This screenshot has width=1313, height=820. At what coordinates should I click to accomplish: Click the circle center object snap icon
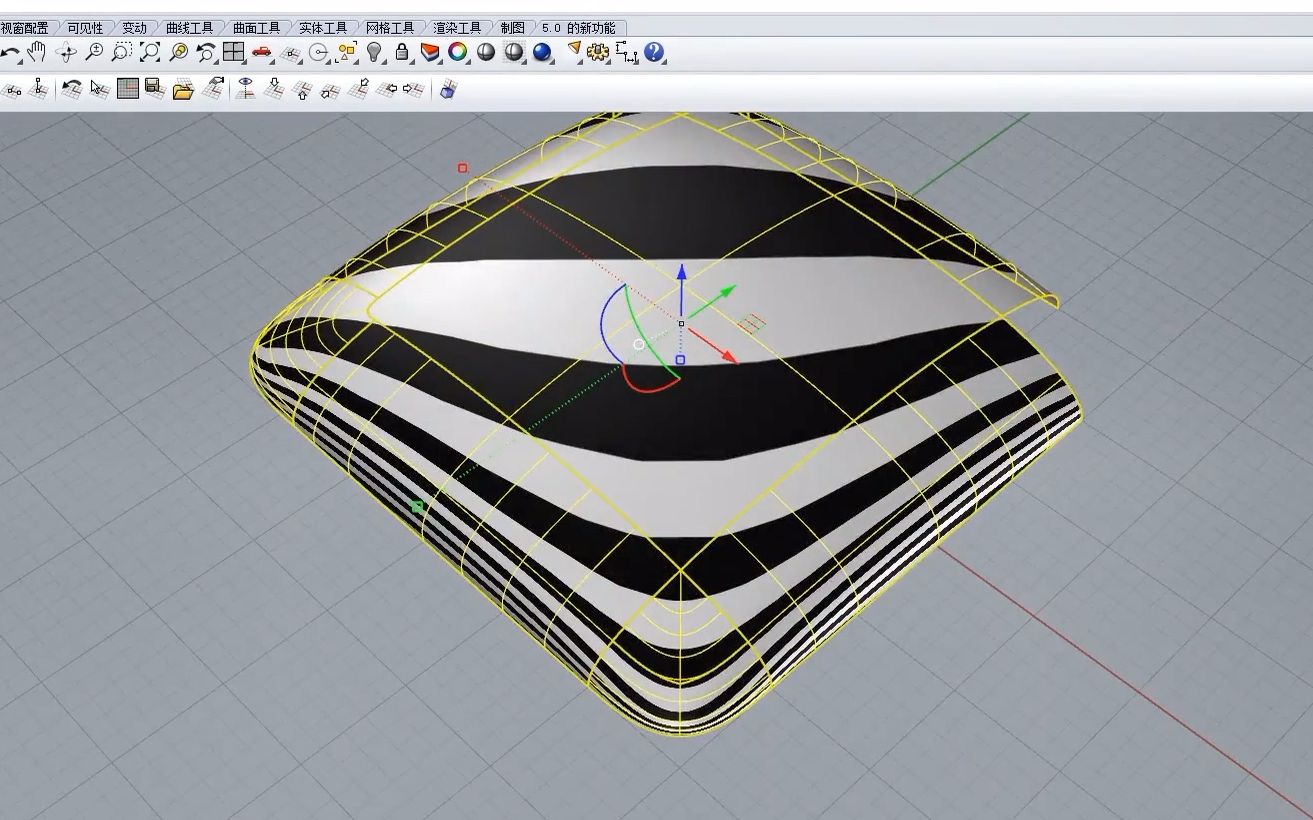319,53
